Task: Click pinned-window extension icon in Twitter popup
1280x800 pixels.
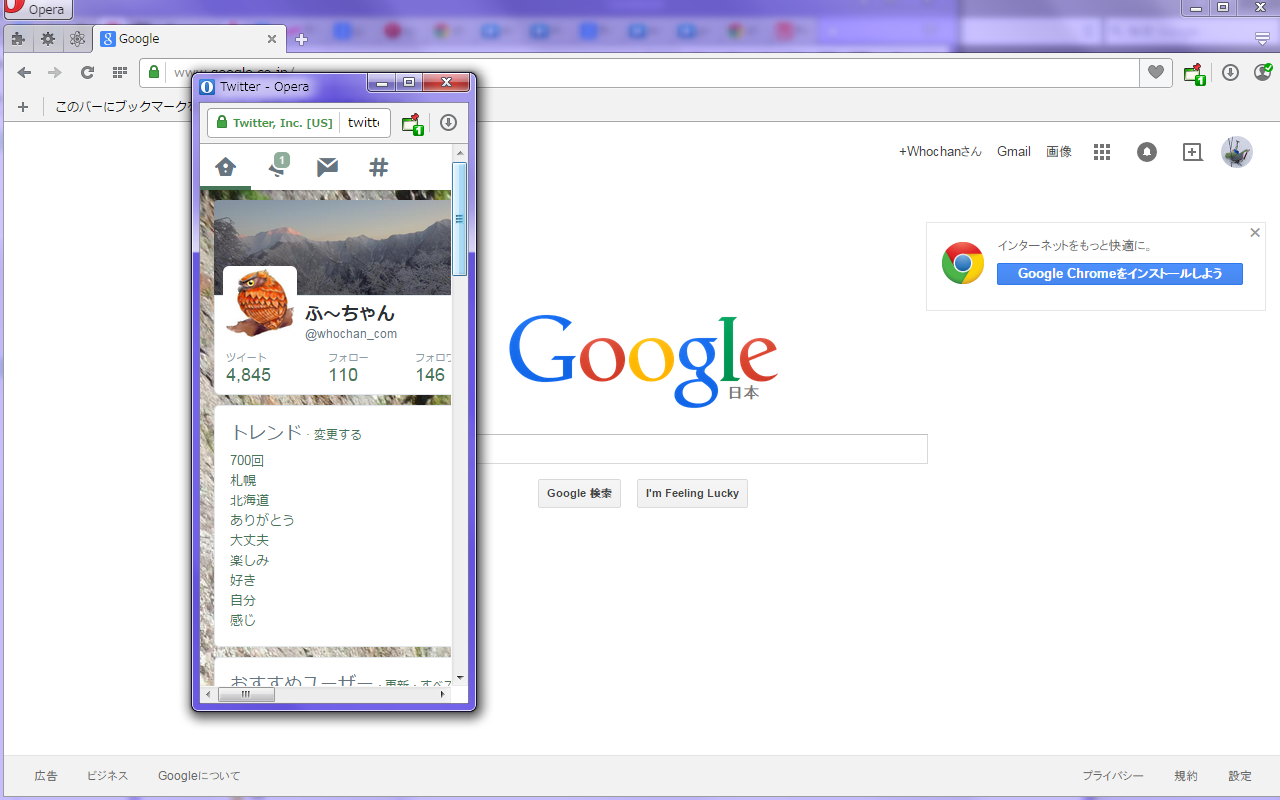Action: [x=412, y=124]
